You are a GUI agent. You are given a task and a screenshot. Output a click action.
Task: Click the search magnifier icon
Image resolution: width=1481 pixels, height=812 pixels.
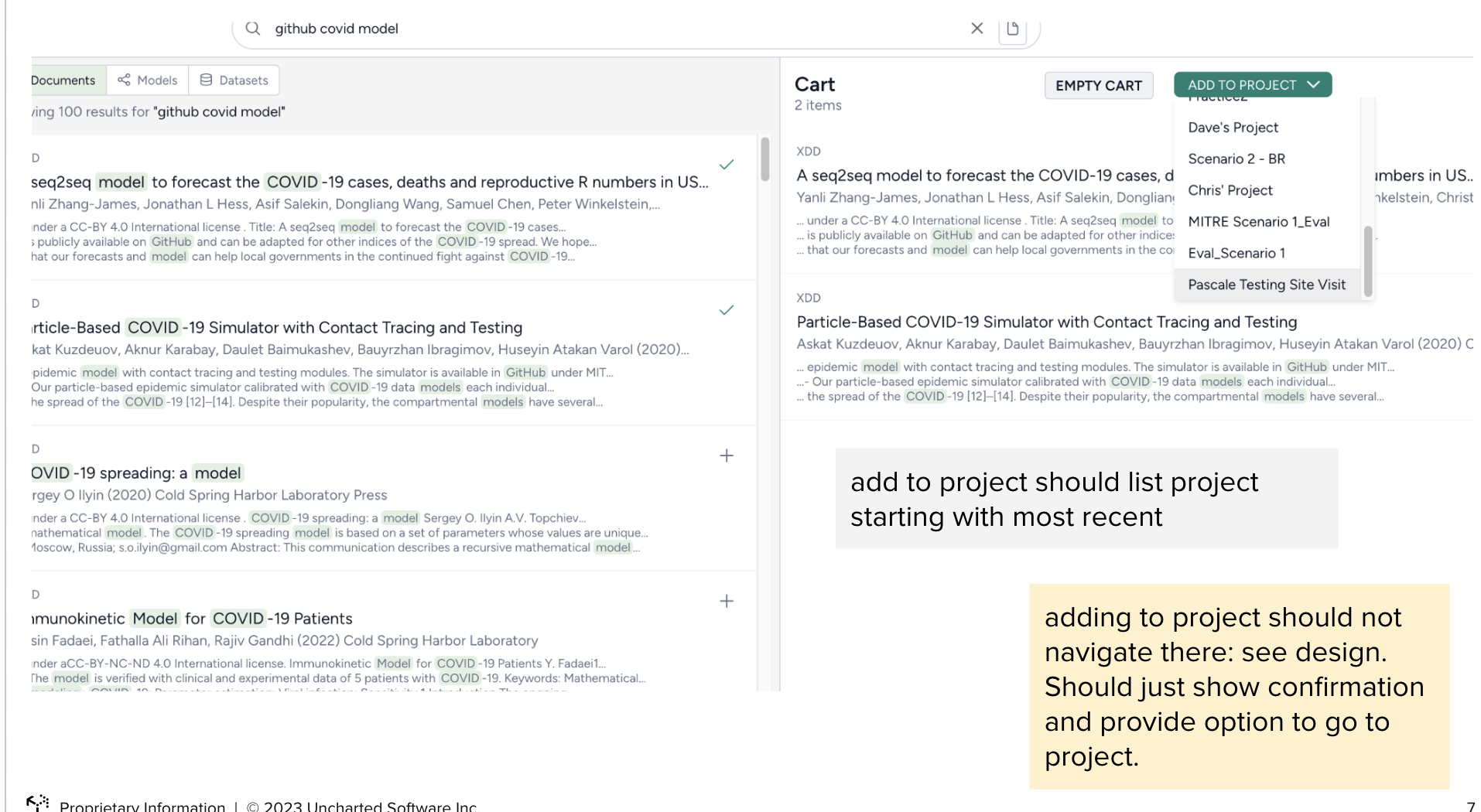point(252,29)
